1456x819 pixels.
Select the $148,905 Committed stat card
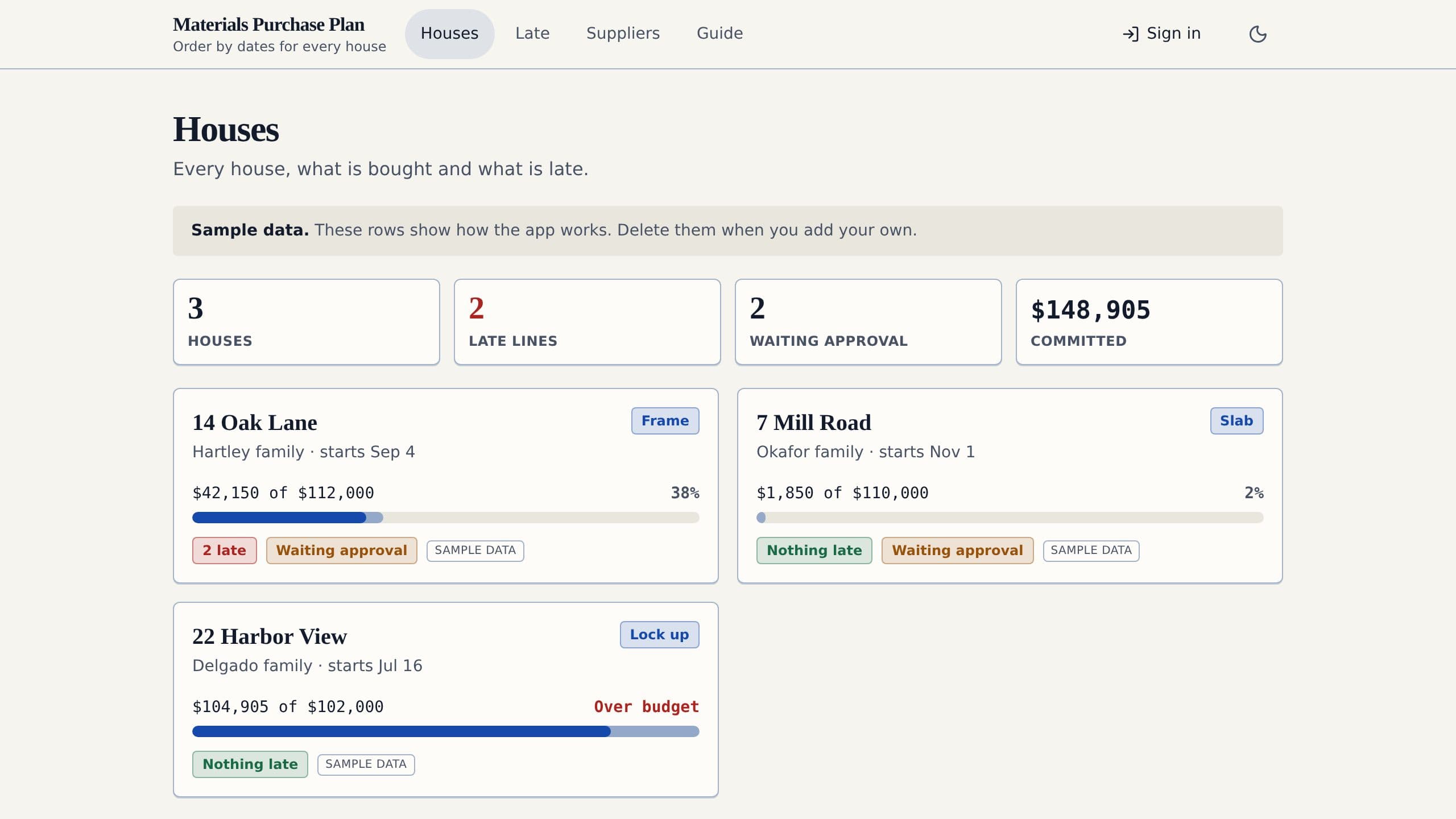click(1149, 322)
